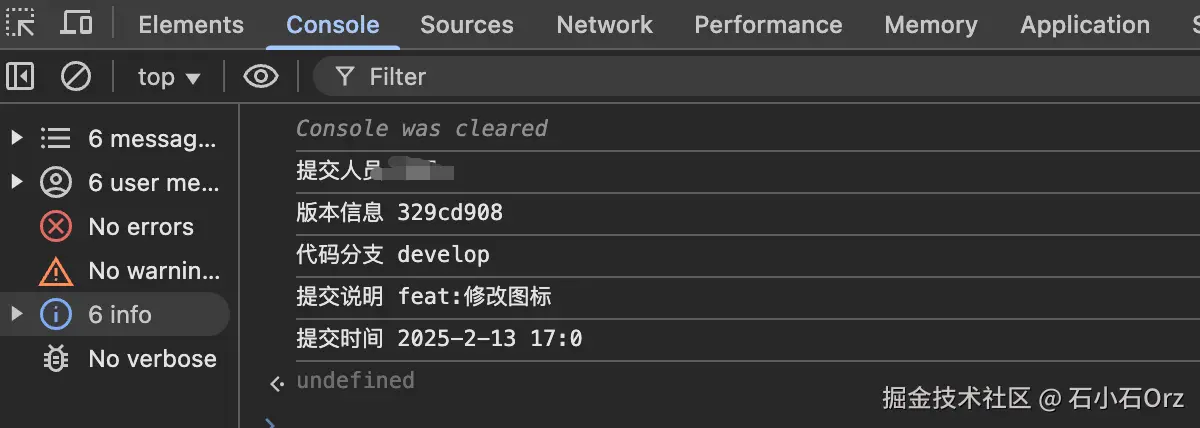Select the Network tab
Viewport: 1200px width, 428px height.
(604, 25)
